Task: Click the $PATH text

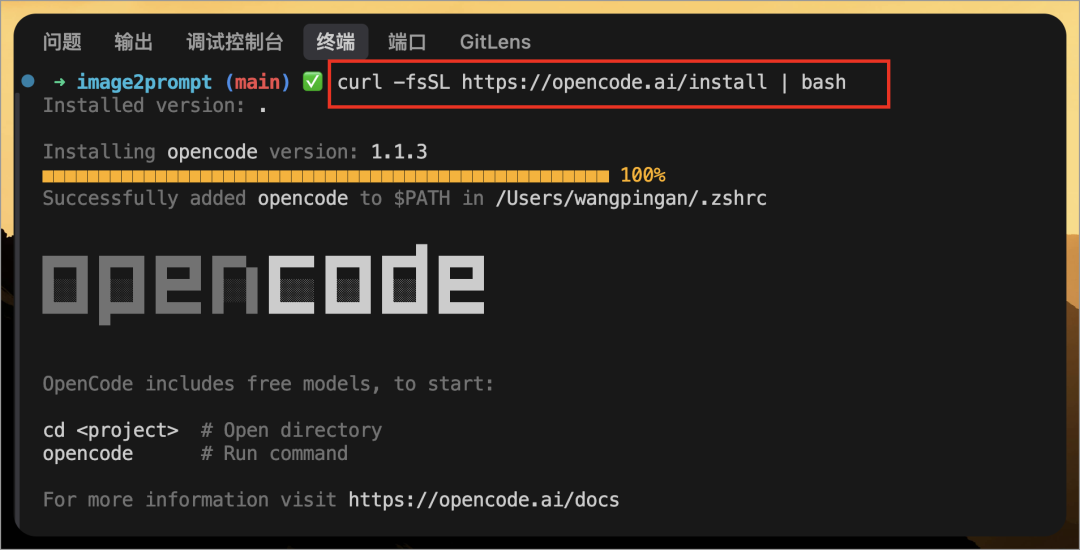Action: [422, 198]
